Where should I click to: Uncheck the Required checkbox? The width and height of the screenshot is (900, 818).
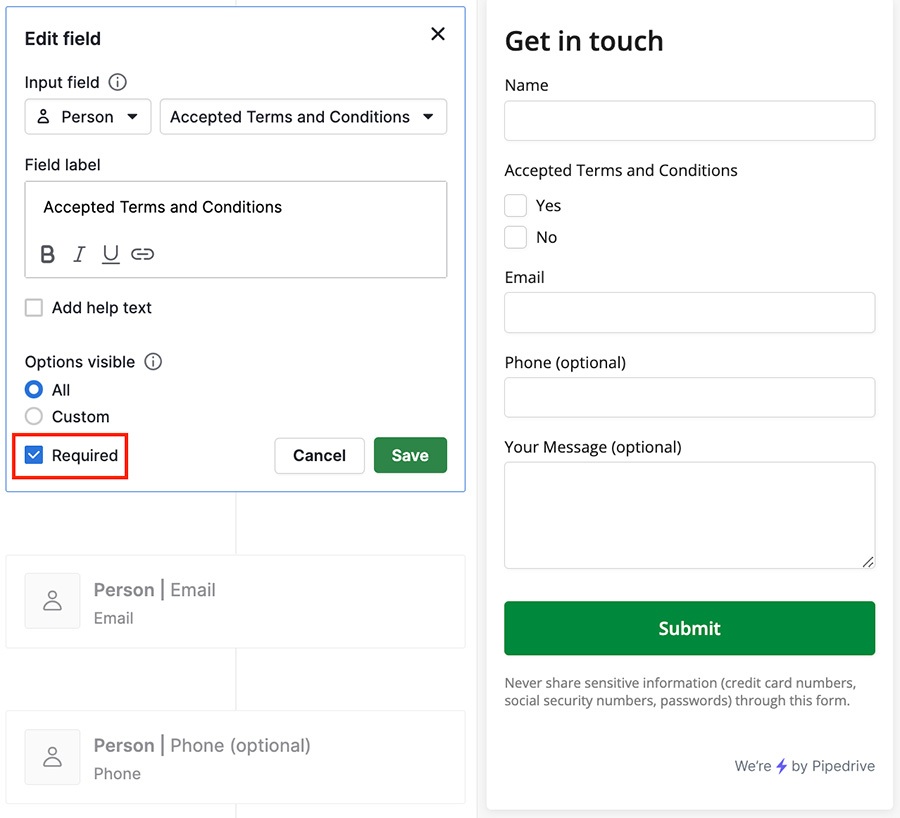[x=34, y=455]
